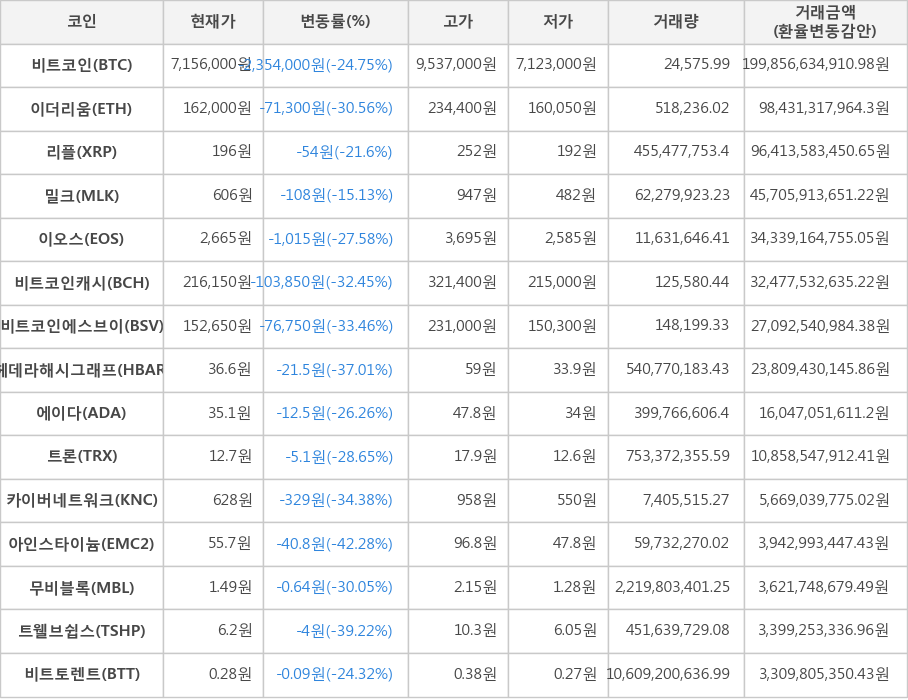908x700 pixels.
Task: Open the 무비블록(MBL) coin entry
Action: pyautogui.click(x=82, y=587)
